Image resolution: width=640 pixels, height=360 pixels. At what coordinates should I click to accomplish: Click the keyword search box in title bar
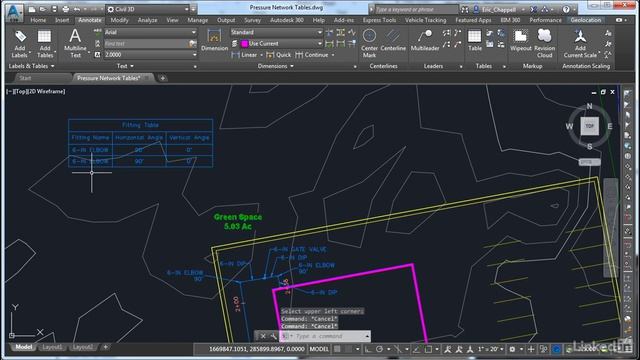[416, 9]
